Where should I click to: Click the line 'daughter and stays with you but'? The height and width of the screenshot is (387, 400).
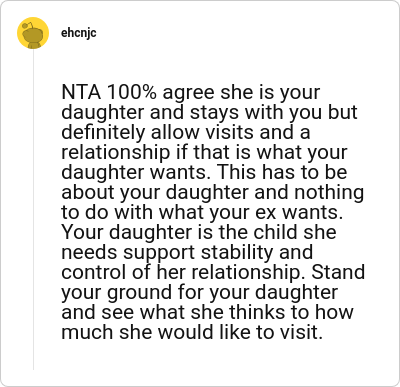click(209, 112)
